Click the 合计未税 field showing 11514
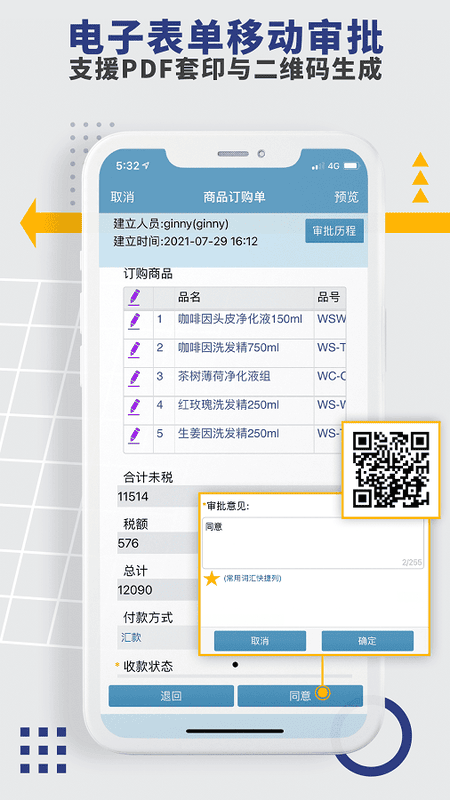The width and height of the screenshot is (450, 800). [x=158, y=496]
